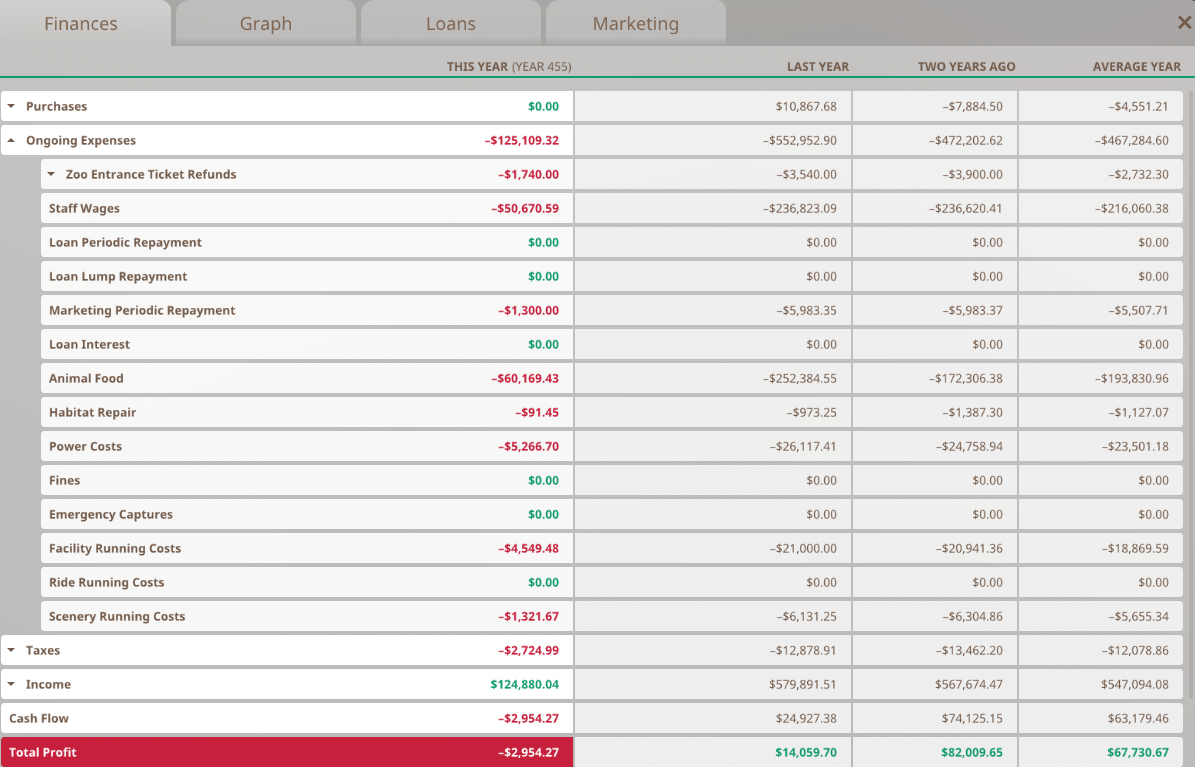Click Ticket Refunds value -$1,740.00
1195x767 pixels.
528,175
